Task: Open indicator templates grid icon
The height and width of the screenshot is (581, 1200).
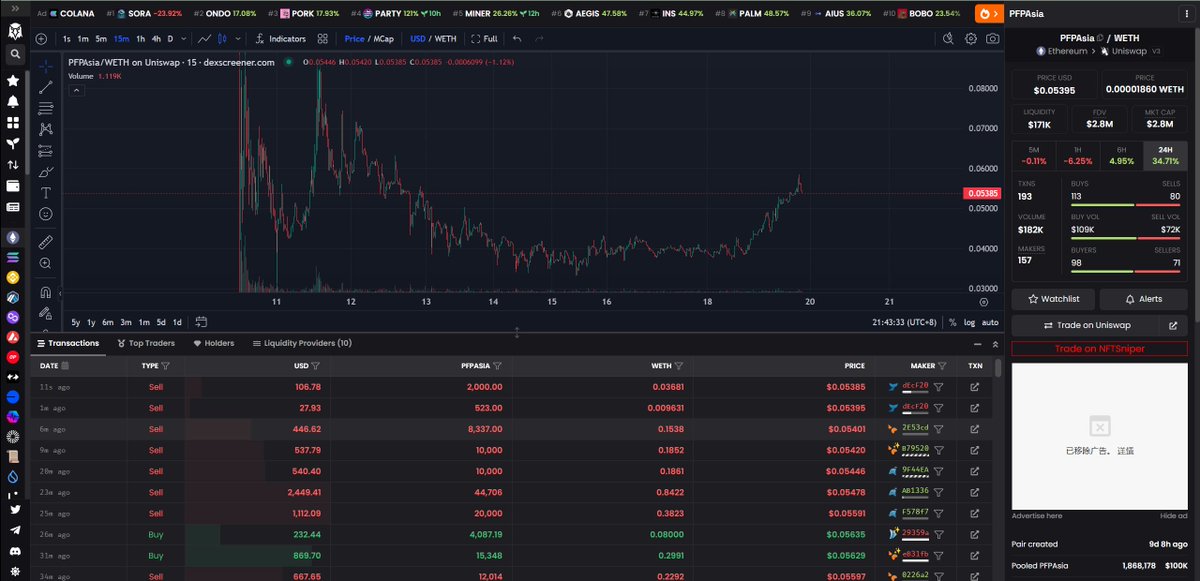Action: click(323, 39)
